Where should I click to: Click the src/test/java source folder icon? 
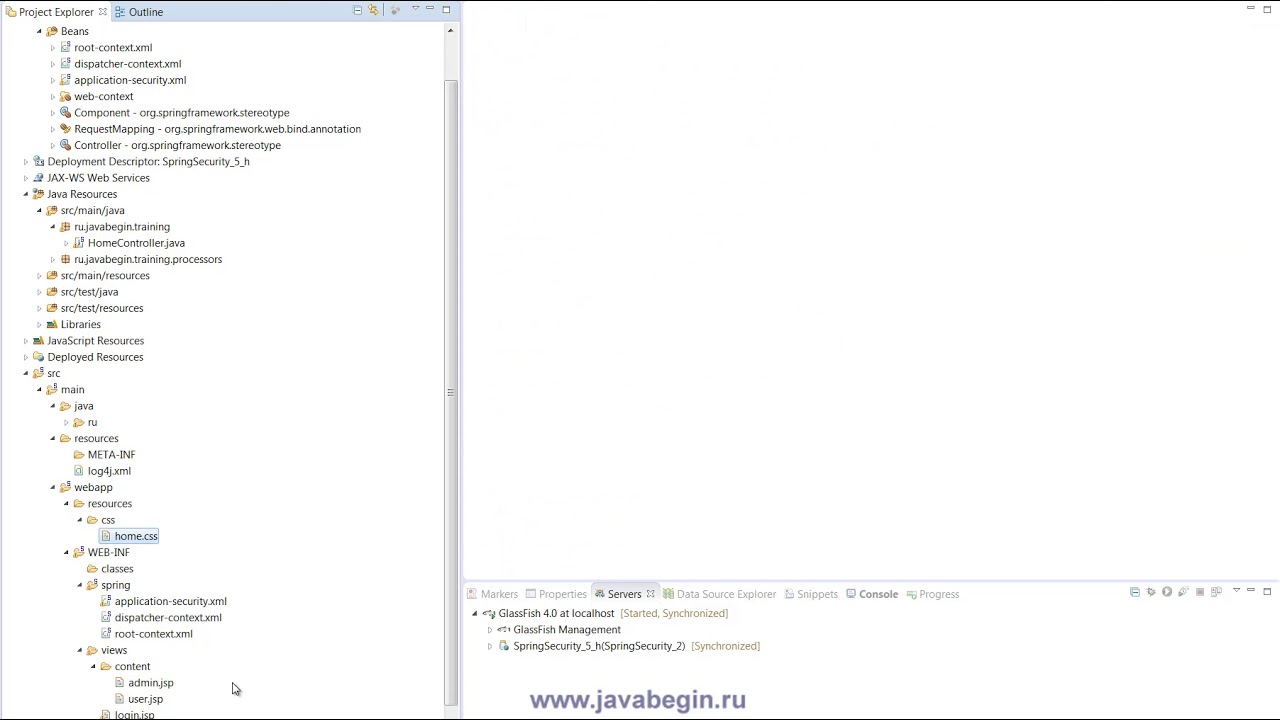click(52, 292)
